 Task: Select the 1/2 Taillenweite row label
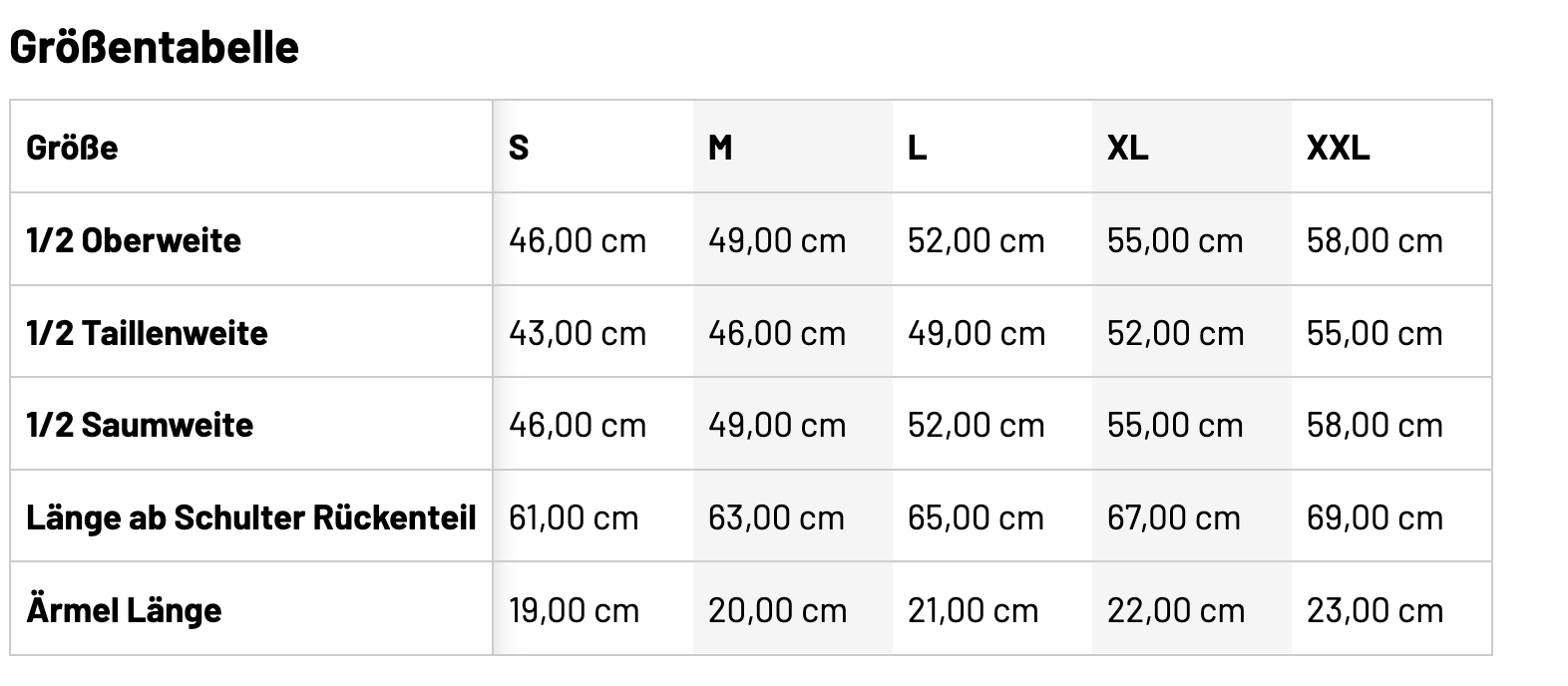[x=147, y=333]
